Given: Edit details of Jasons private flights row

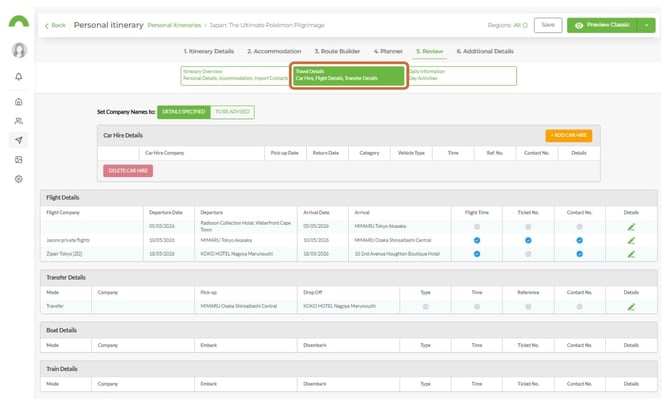Looking at the screenshot, I should [631, 241].
